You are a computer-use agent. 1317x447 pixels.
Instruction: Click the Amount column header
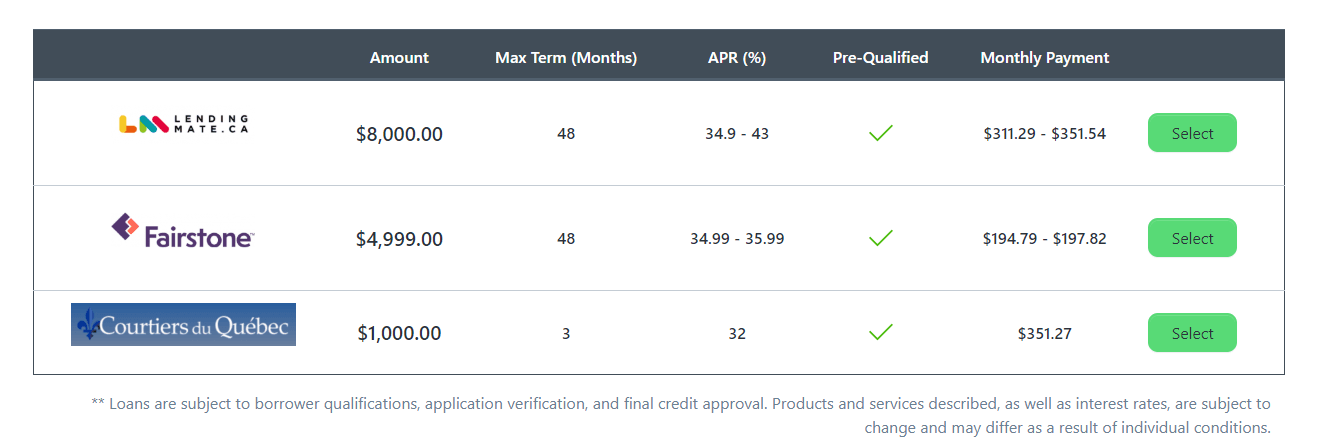tap(399, 57)
